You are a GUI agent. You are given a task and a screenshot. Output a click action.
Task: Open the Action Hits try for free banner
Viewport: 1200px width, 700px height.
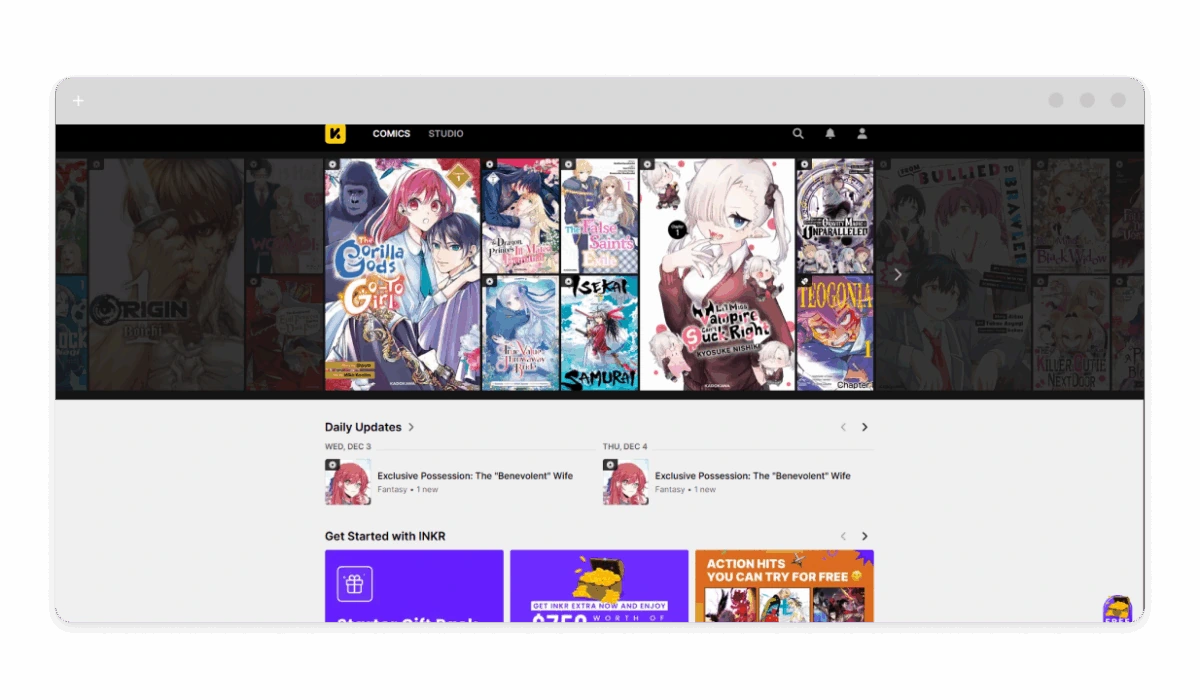coord(784,586)
